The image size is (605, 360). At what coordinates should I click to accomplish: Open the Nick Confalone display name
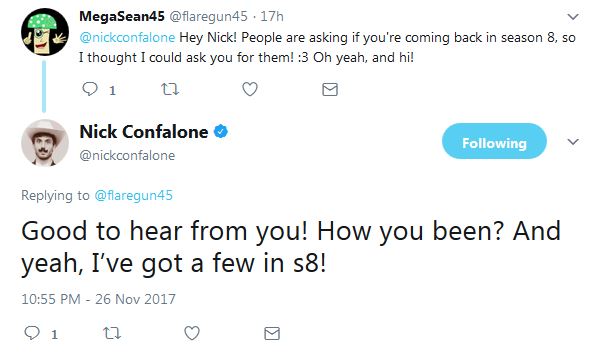pyautogui.click(x=144, y=132)
